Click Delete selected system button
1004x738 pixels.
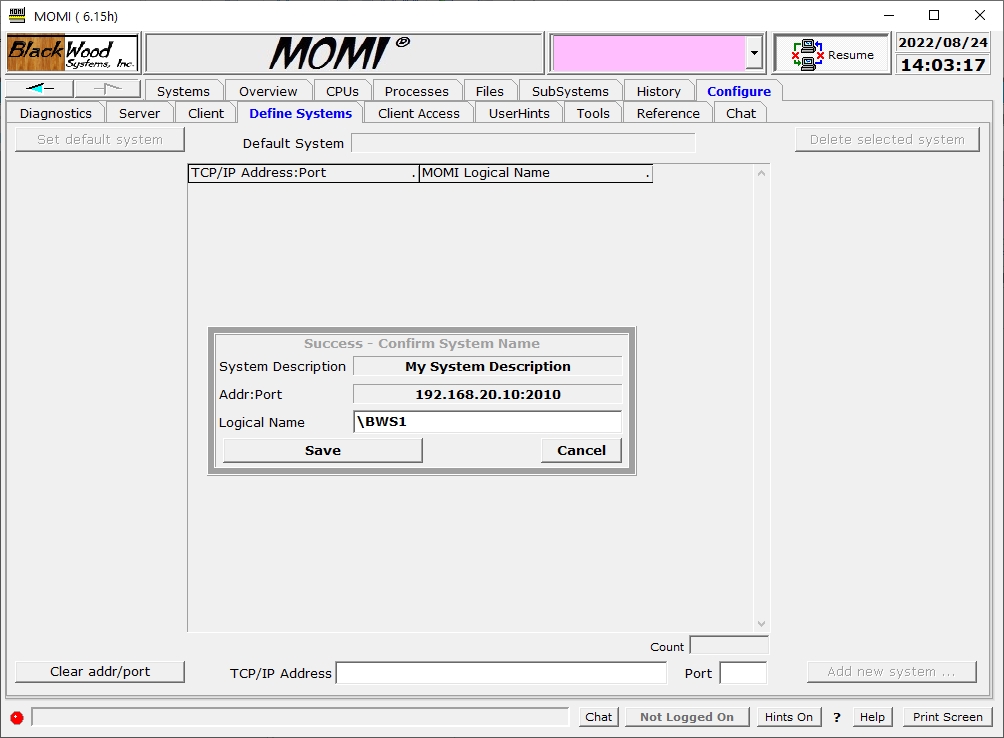887,140
